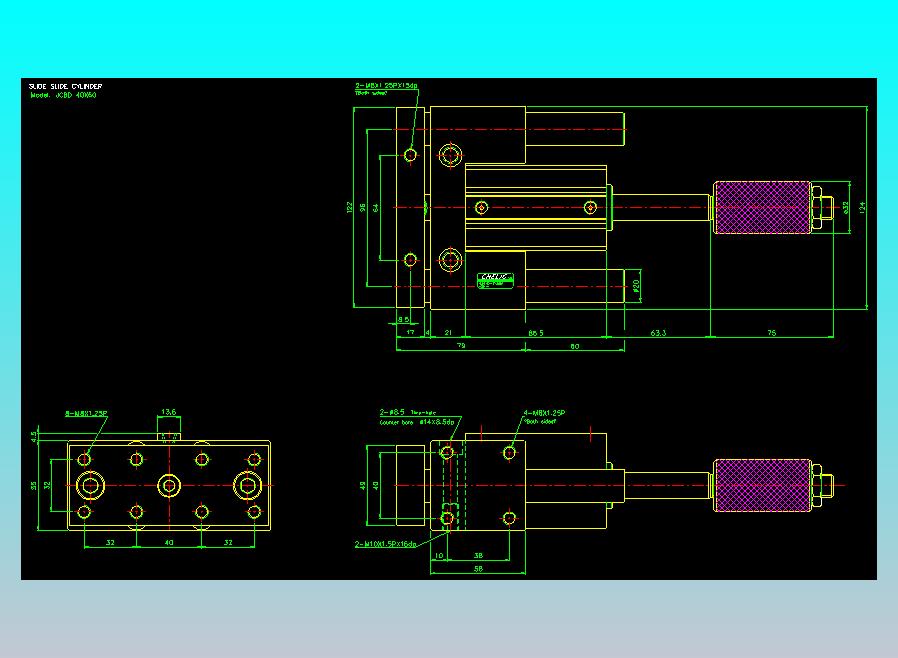The image size is (898, 658).
Task: Click the '58' width dimension
Action: pos(478,569)
